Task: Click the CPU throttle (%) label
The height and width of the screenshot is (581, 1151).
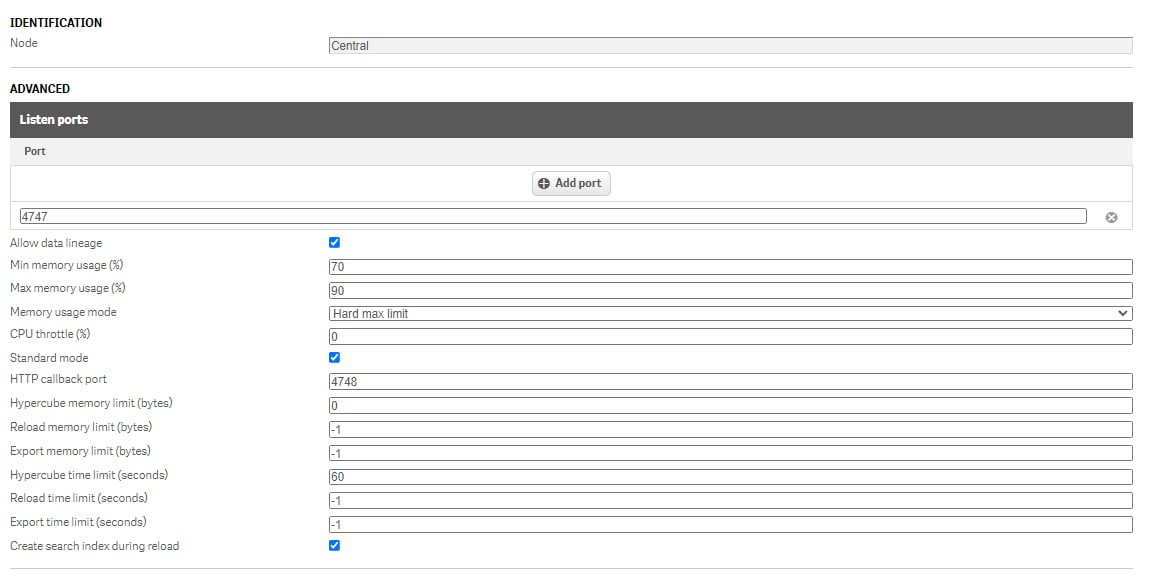Action: coord(50,334)
